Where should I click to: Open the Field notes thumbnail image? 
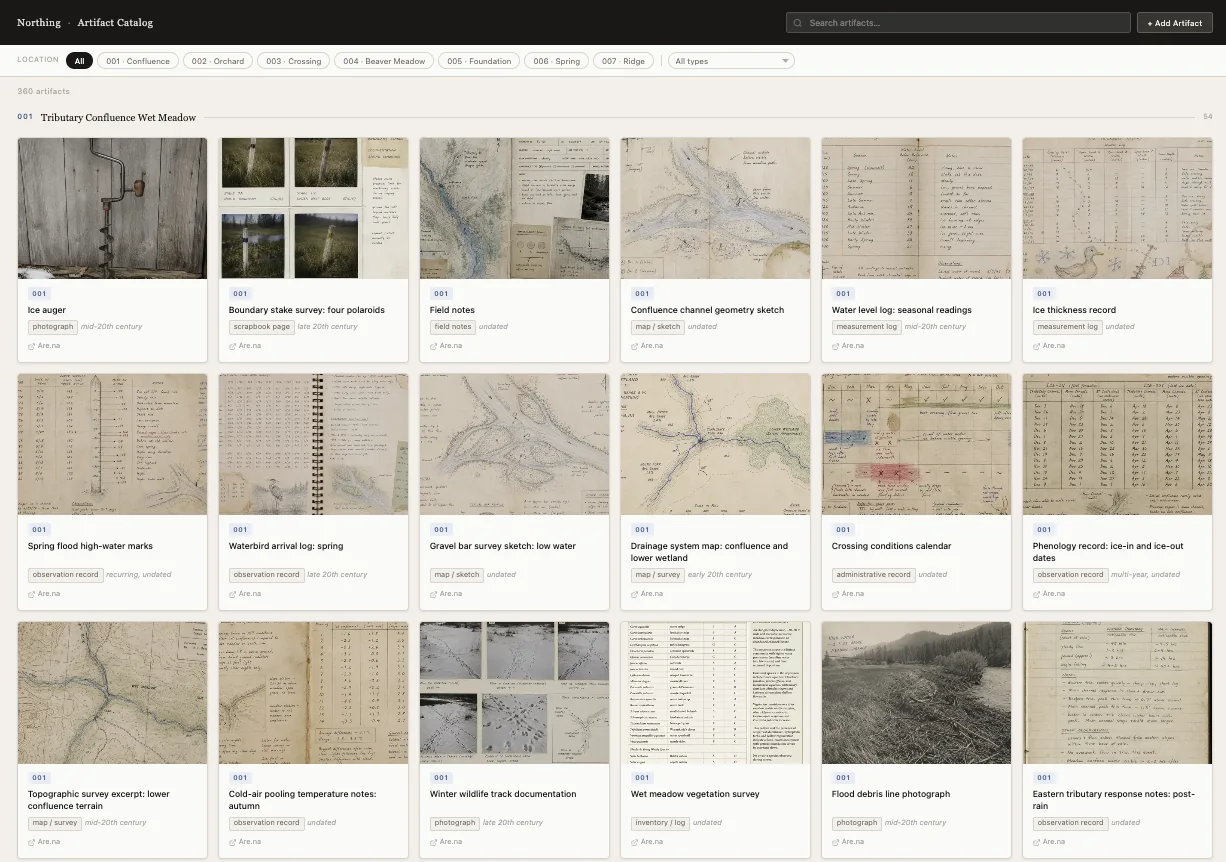coord(514,208)
